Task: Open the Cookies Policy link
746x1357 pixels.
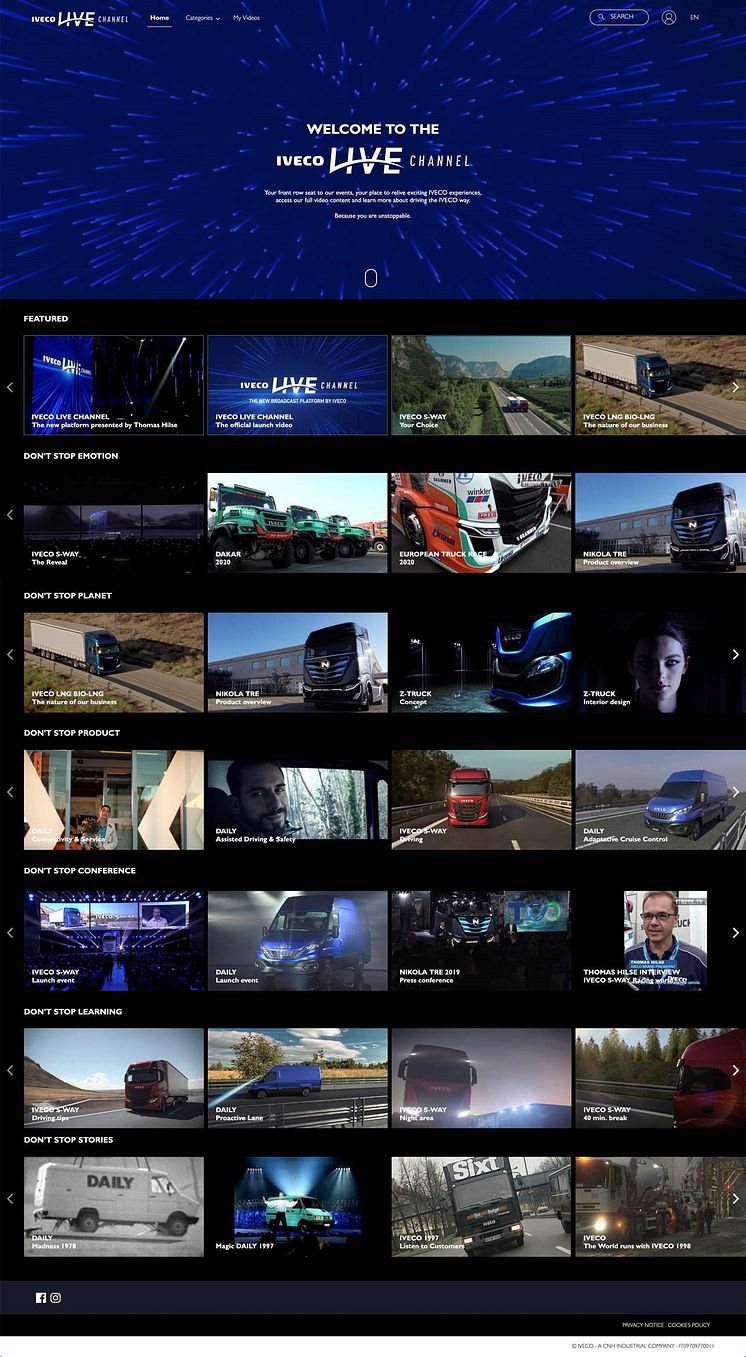Action: tap(689, 1325)
